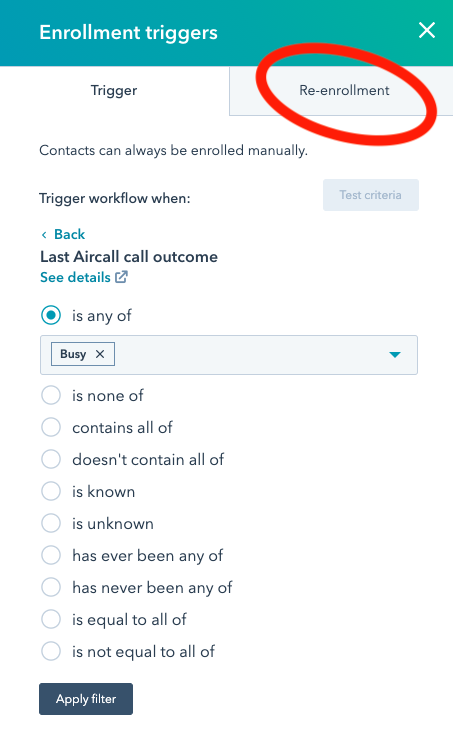Select "contains all of" radio button
Image resolution: width=453 pixels, height=736 pixels.
pos(51,427)
